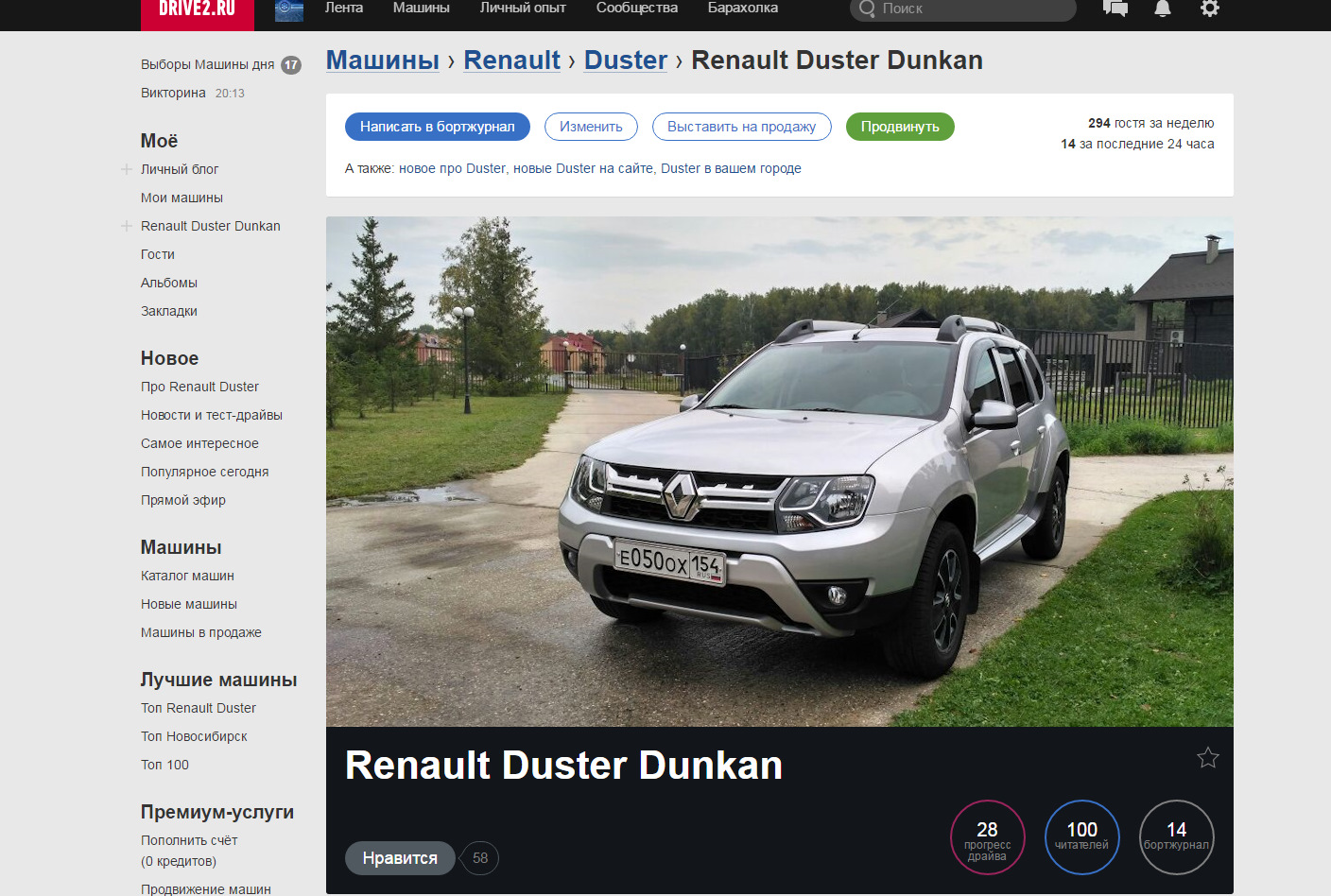Open the новые Duster на сайте link
Screen dimensions: 1331x896
[583, 168]
